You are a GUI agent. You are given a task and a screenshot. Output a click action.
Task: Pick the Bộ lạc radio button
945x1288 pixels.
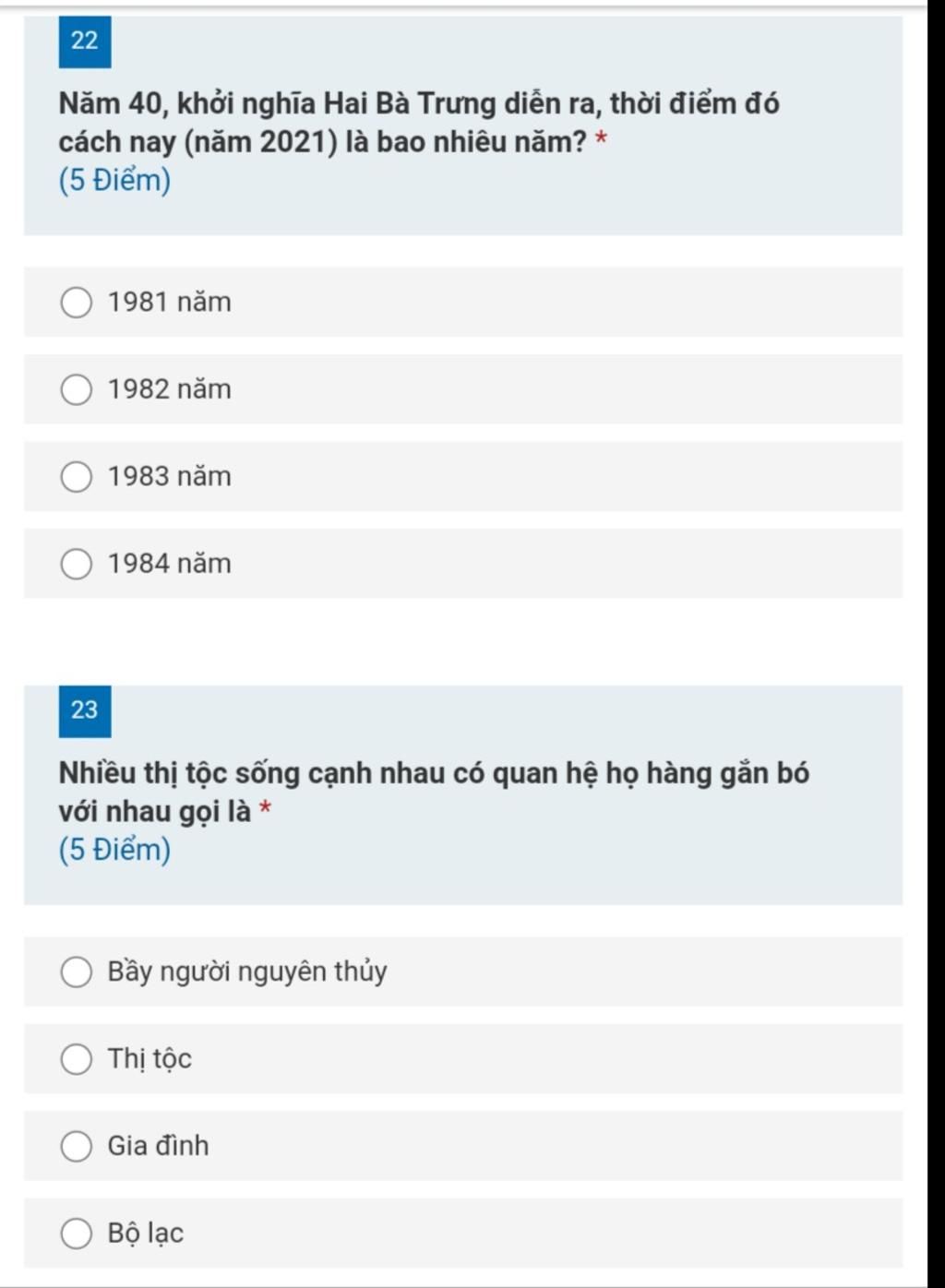click(x=76, y=1234)
